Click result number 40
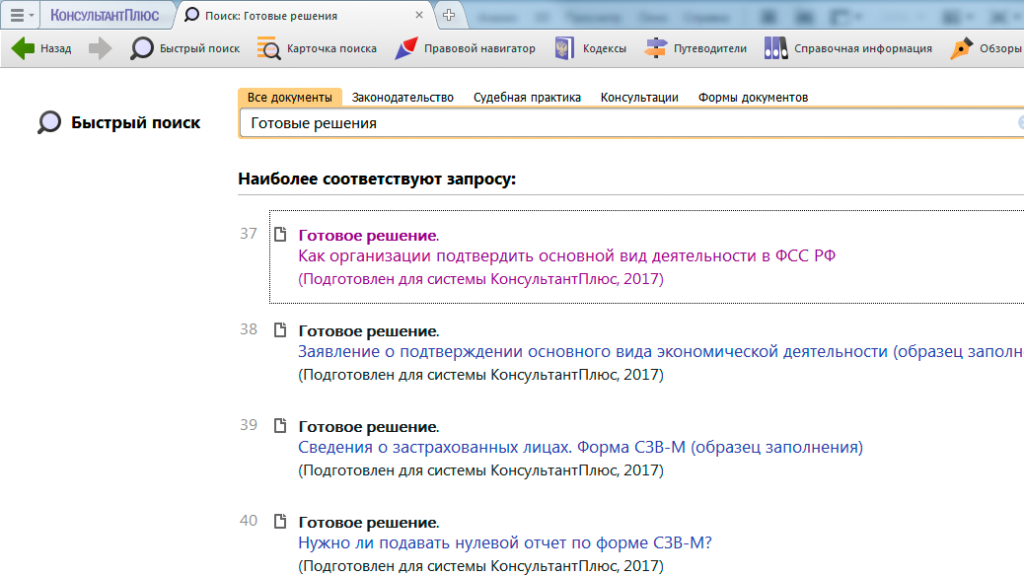1024x576 pixels. (x=248, y=520)
